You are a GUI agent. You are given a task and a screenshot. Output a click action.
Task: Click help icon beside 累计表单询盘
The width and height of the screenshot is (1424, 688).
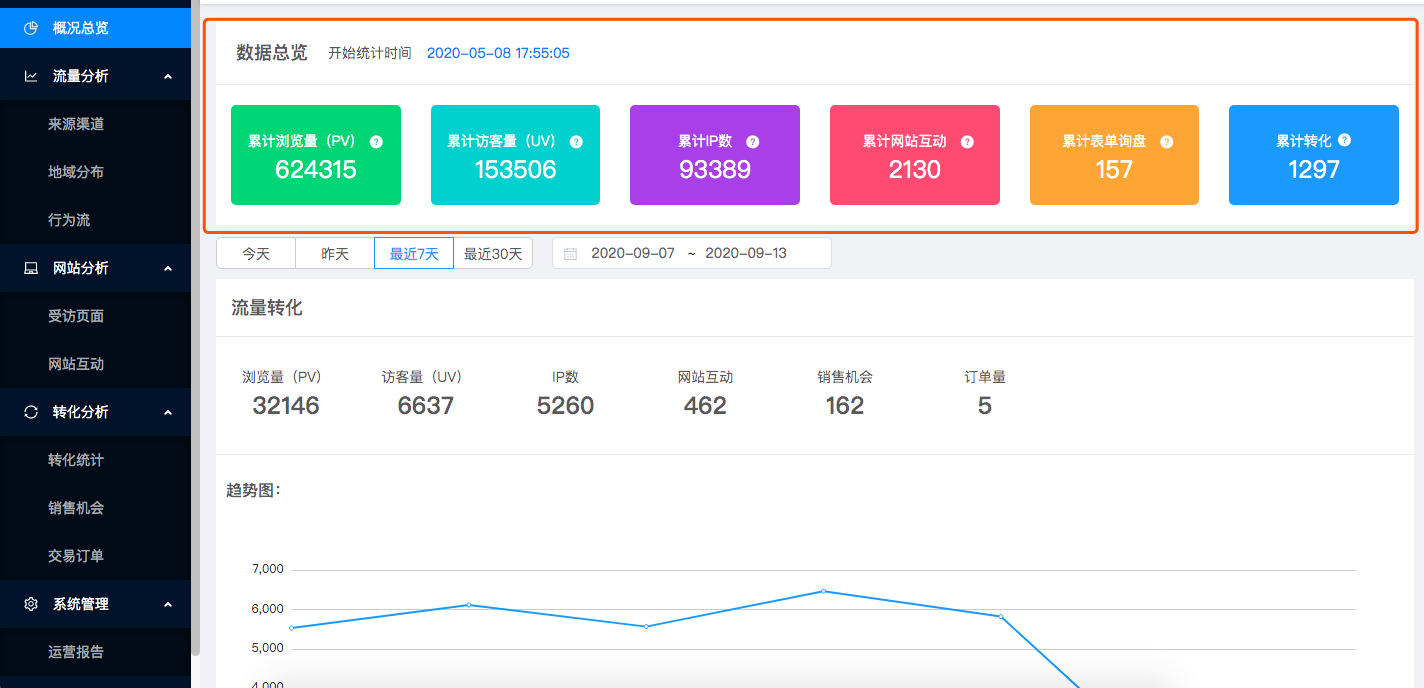coord(1166,142)
